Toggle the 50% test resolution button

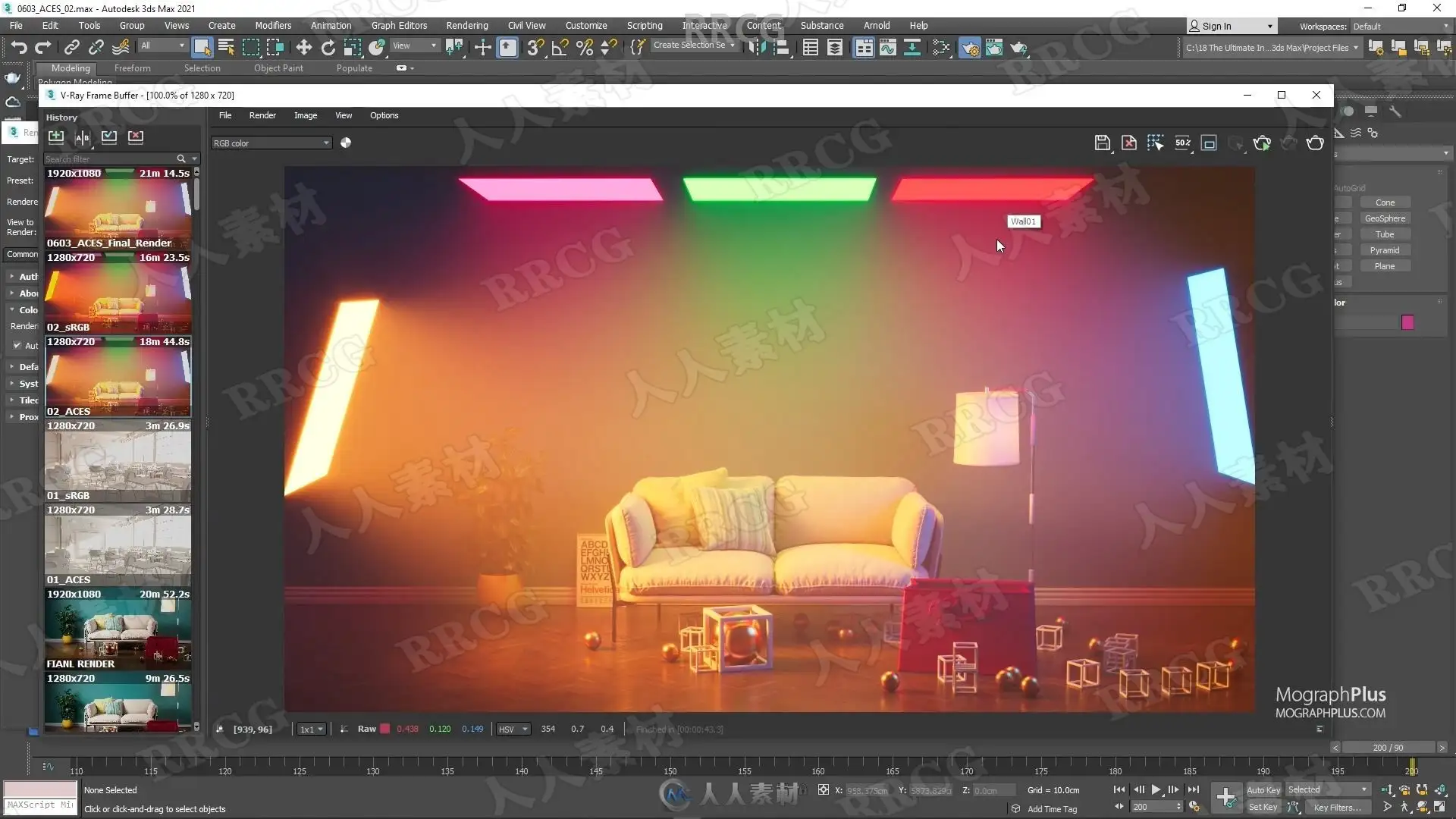click(x=1182, y=143)
